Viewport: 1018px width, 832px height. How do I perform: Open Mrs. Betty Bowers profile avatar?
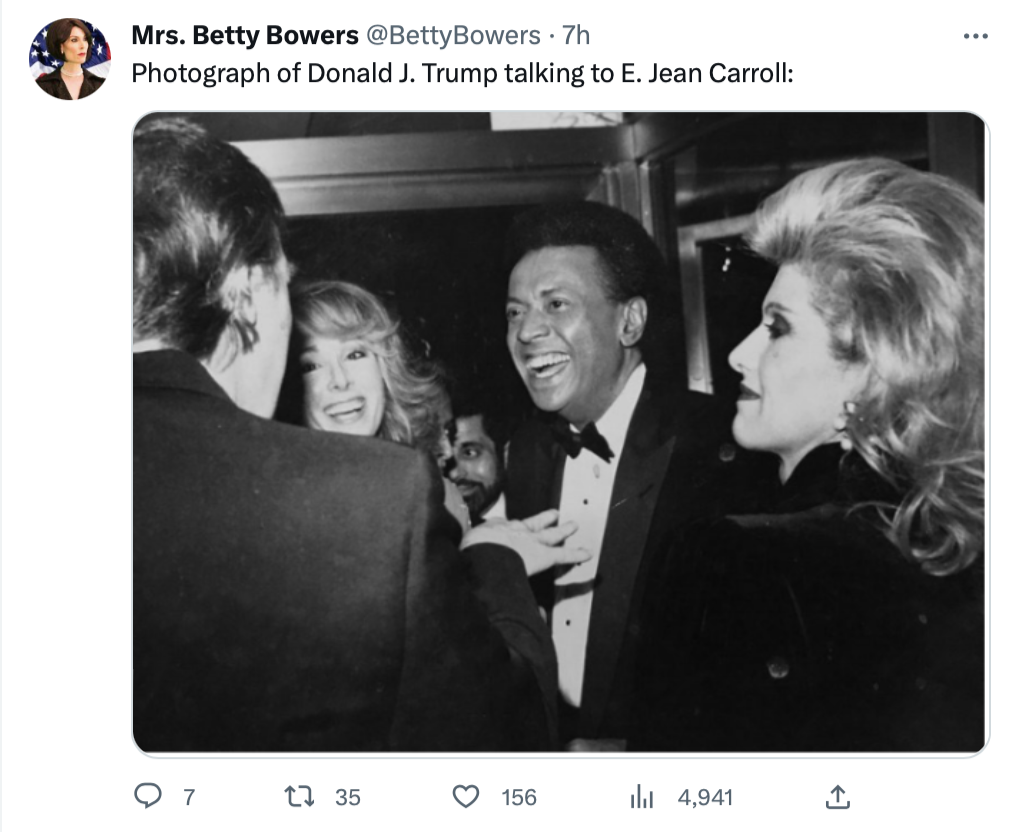click(70, 59)
